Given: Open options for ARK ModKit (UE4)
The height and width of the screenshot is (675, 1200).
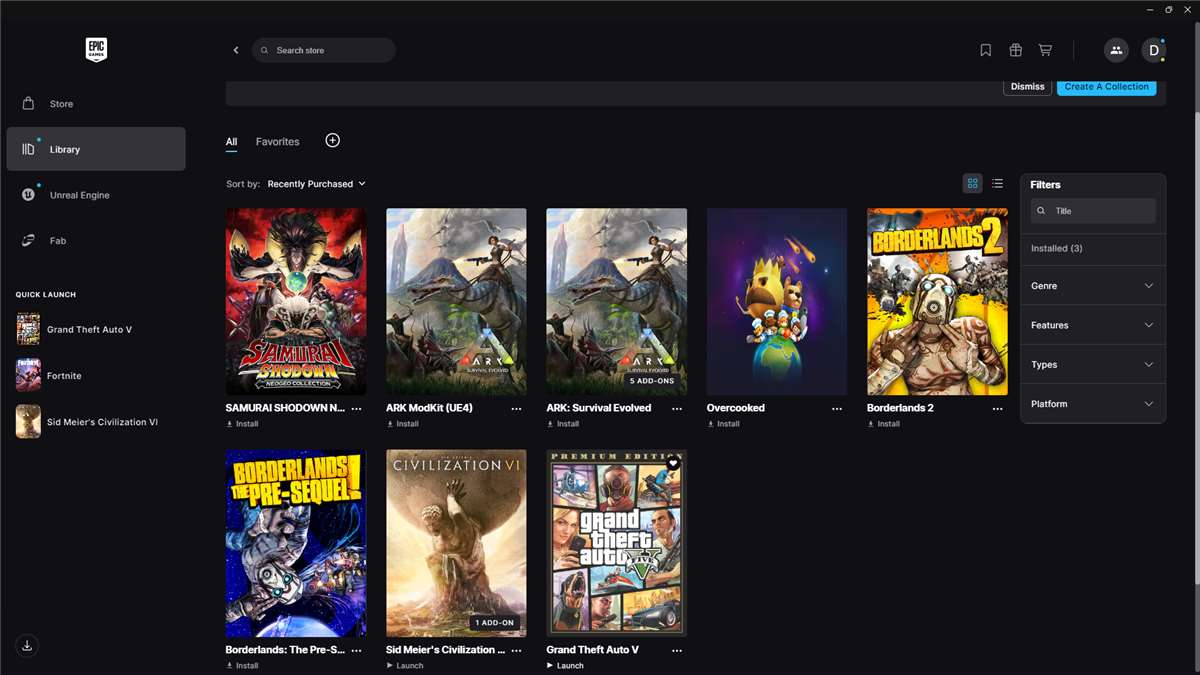Looking at the screenshot, I should (517, 409).
